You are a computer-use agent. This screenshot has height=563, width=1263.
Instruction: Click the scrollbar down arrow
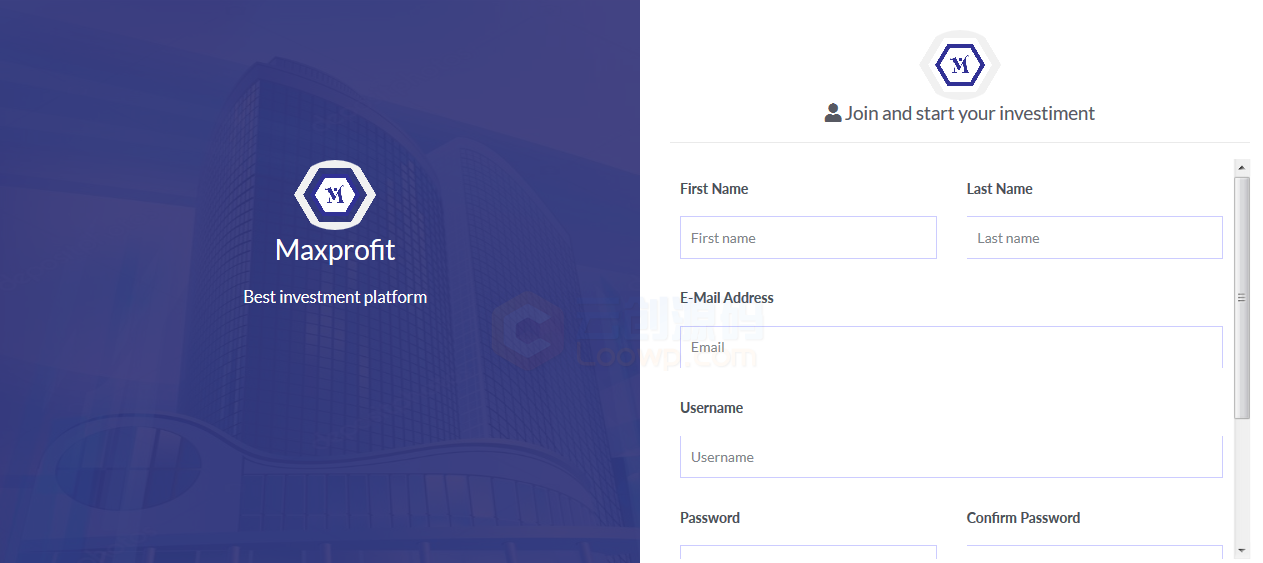point(1242,550)
